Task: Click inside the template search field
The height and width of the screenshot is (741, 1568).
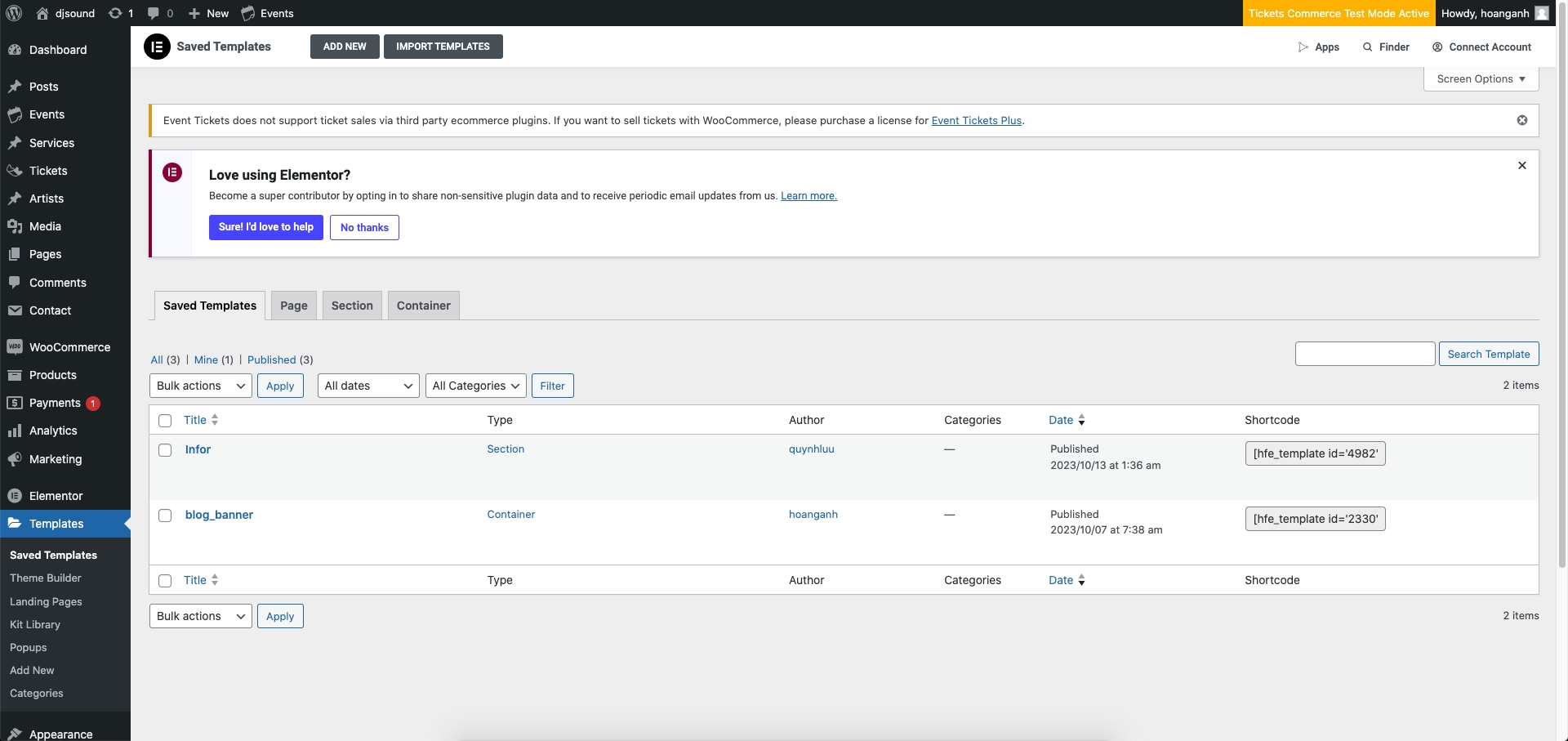Action: (x=1365, y=354)
